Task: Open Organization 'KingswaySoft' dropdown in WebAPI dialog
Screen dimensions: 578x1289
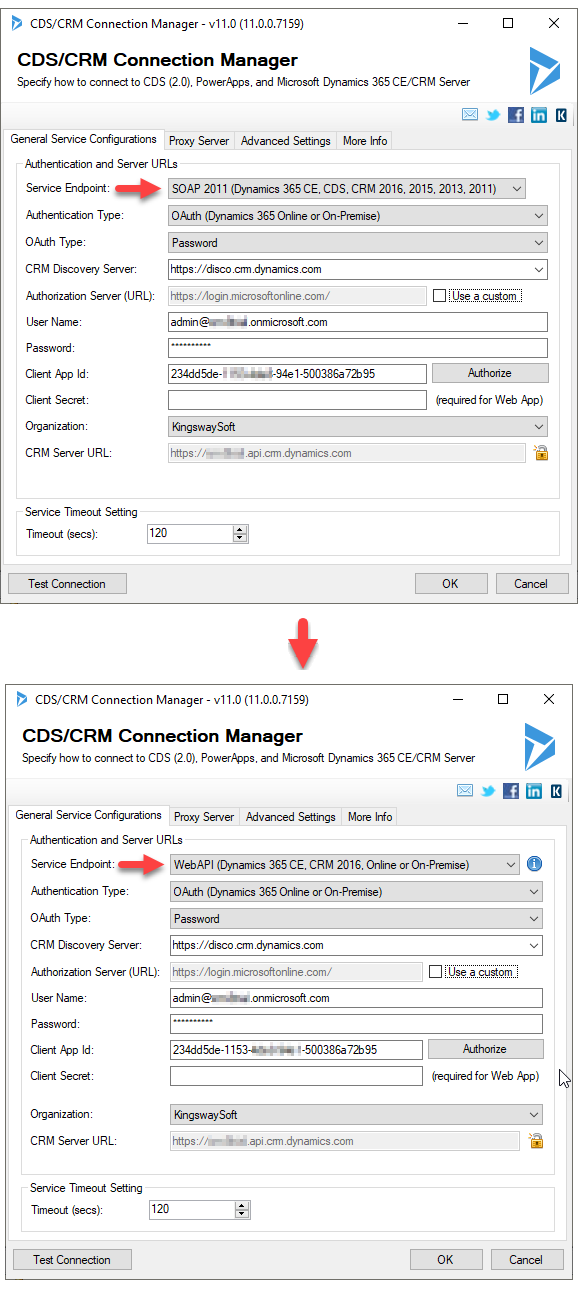Action: 356,1114
